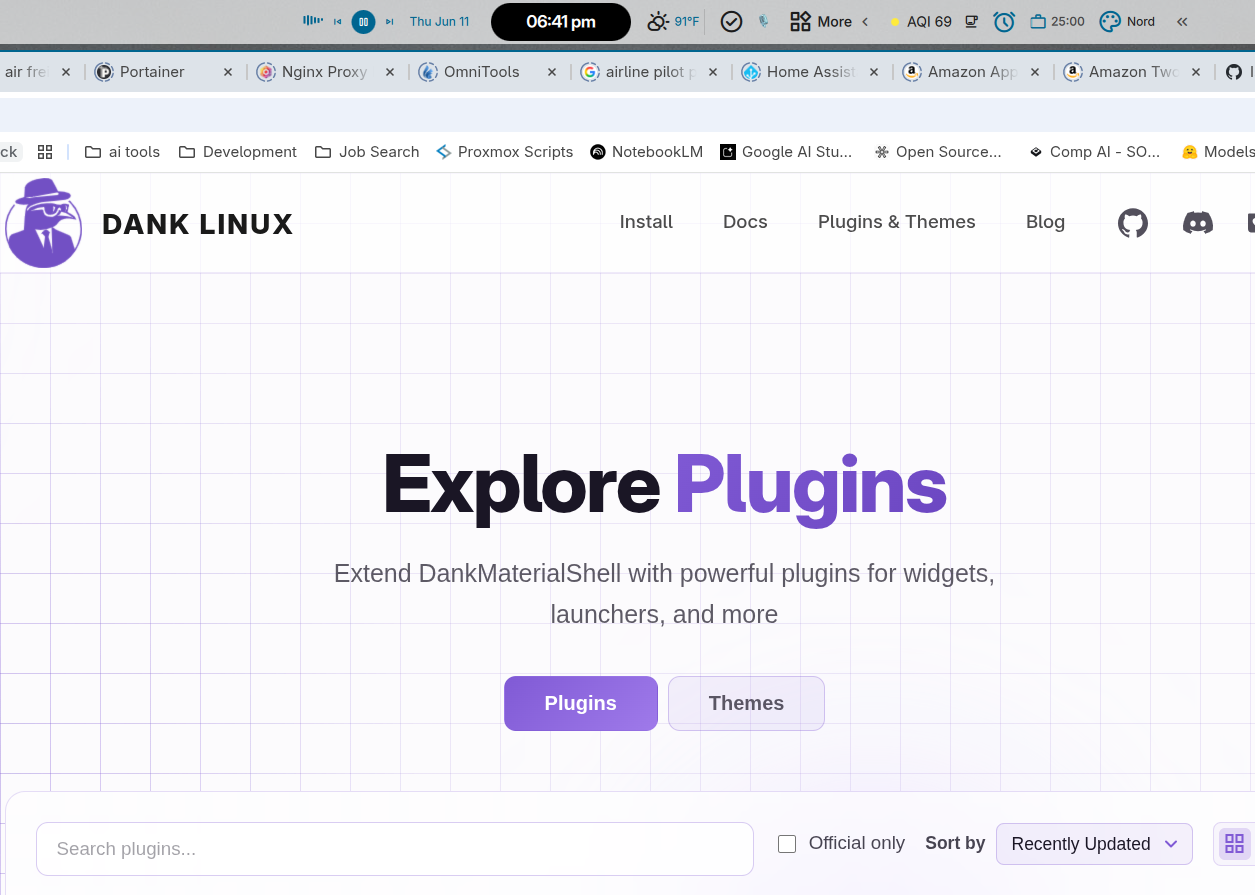Close the OmniTools tab

[x=552, y=72]
